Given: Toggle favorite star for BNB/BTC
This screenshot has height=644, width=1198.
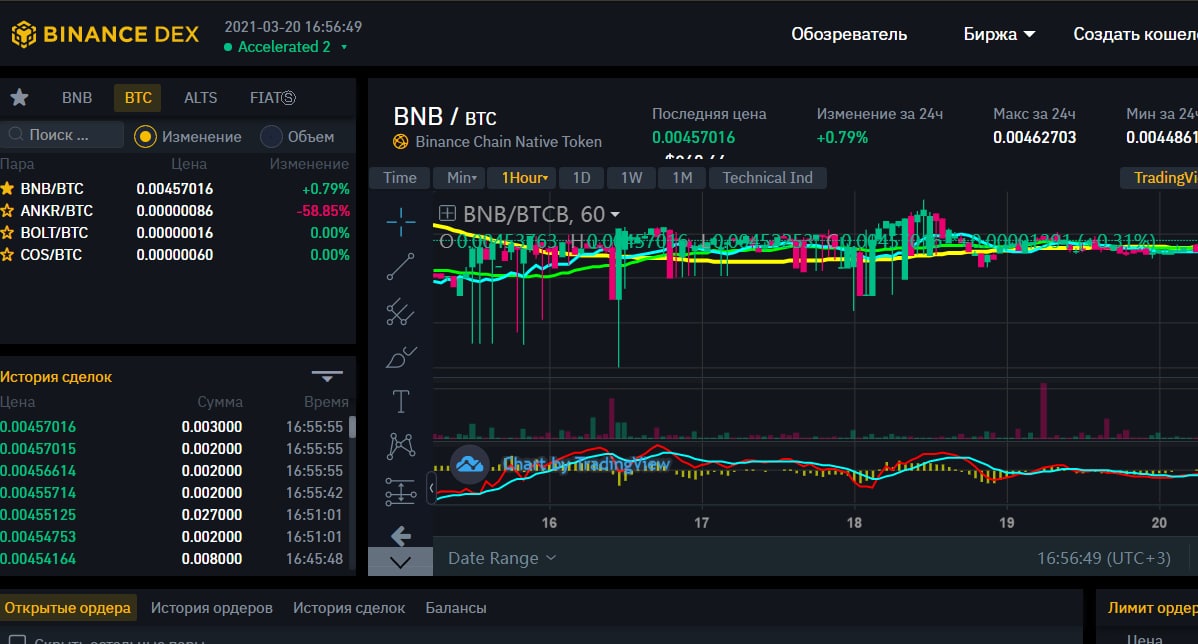Looking at the screenshot, I should (7, 188).
